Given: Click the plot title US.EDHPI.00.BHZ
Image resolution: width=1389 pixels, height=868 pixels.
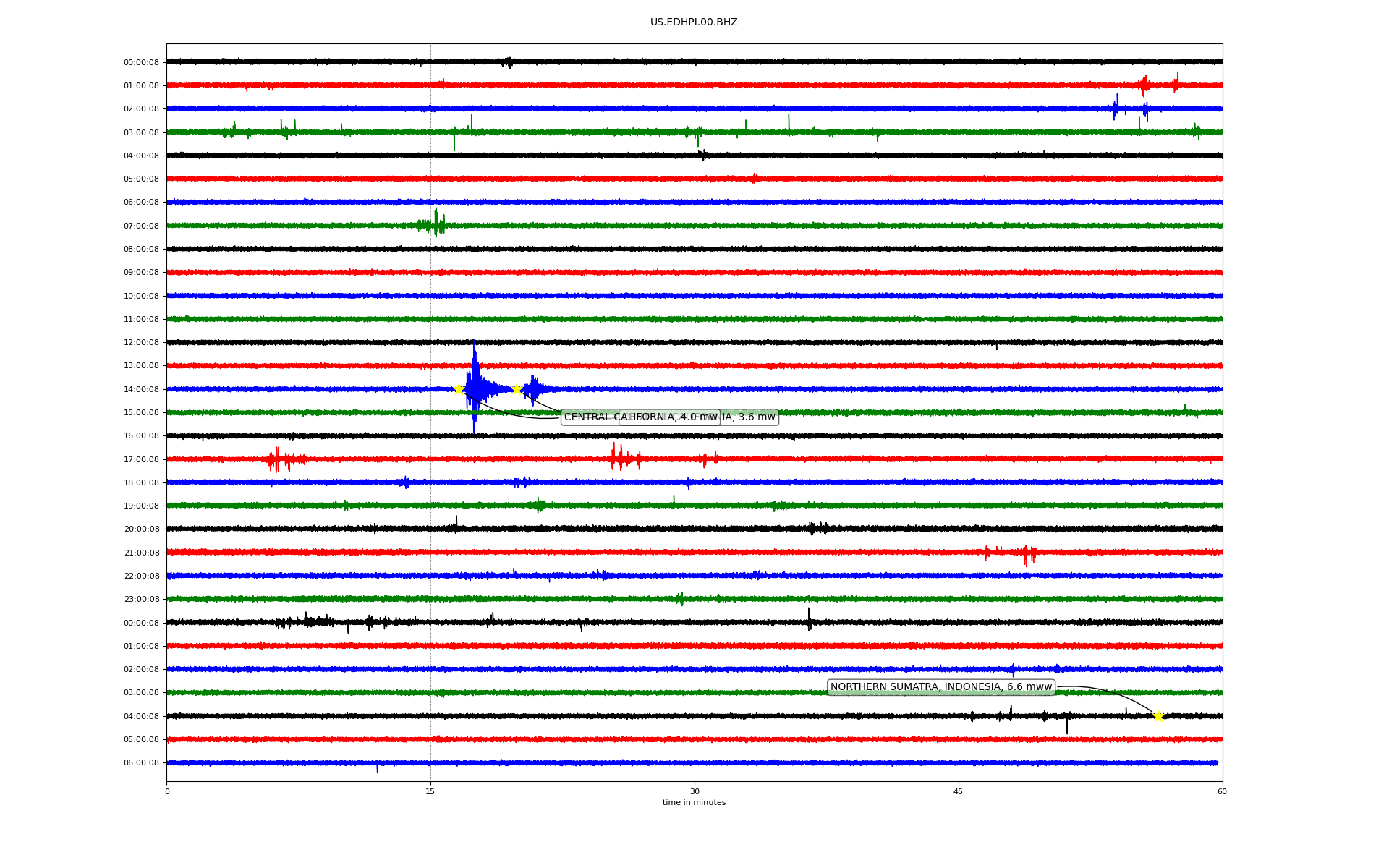Looking at the screenshot, I should 694,22.
